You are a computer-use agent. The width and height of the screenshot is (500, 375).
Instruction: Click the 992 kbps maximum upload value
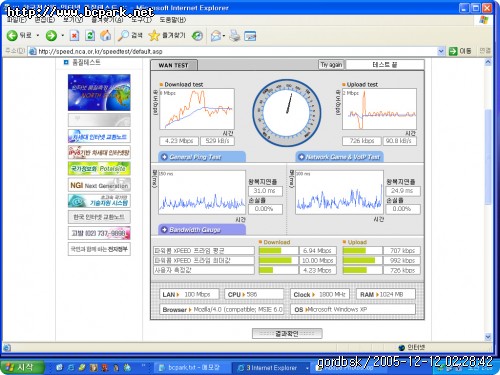(402, 260)
